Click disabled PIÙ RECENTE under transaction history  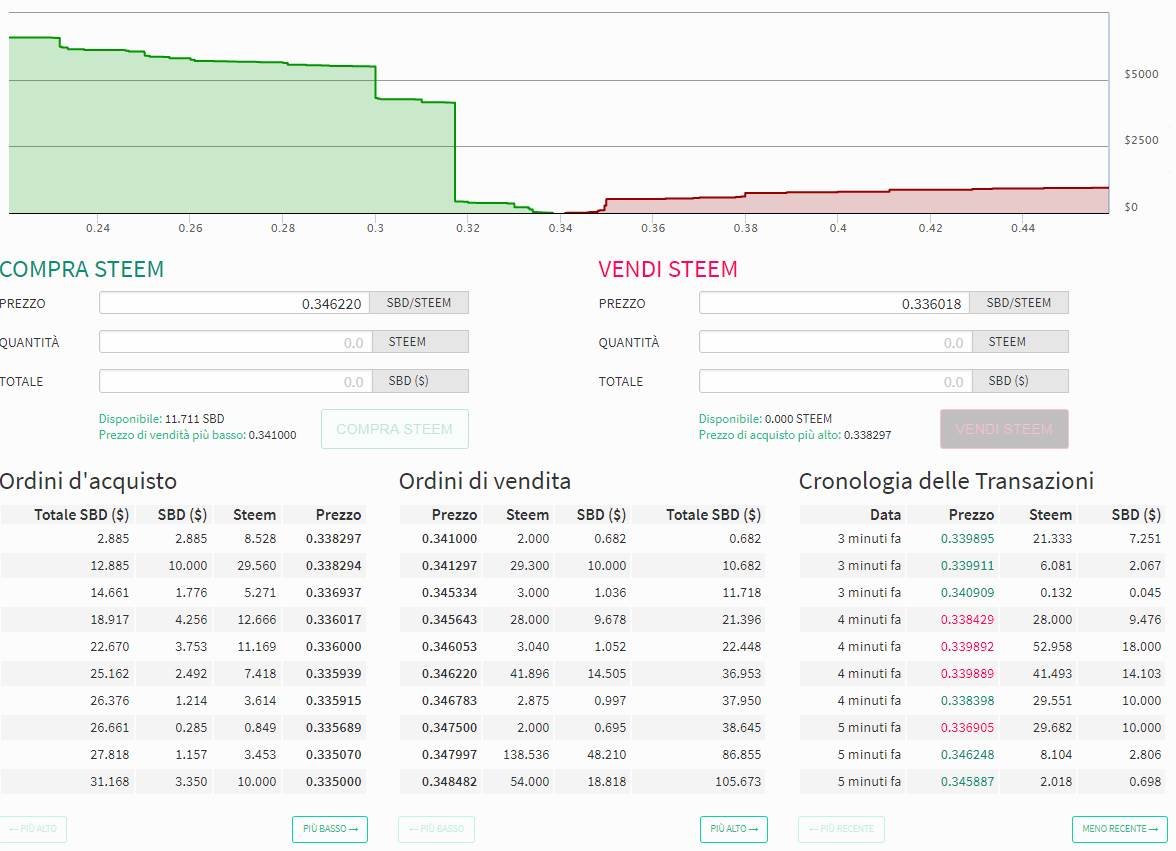(842, 829)
